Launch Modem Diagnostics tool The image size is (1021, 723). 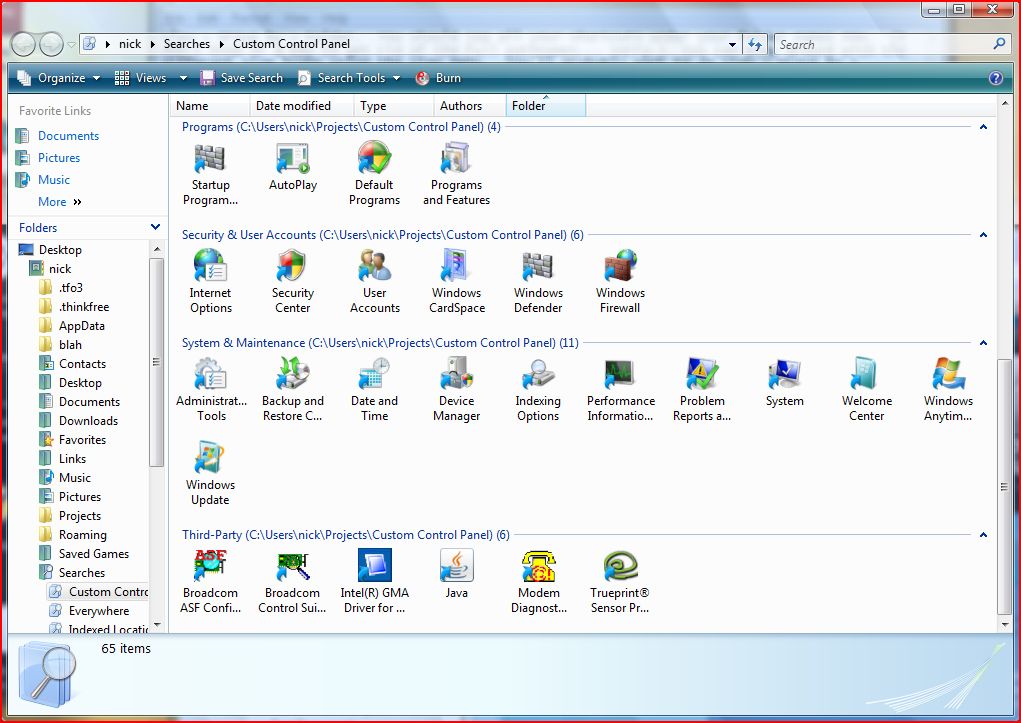(538, 582)
